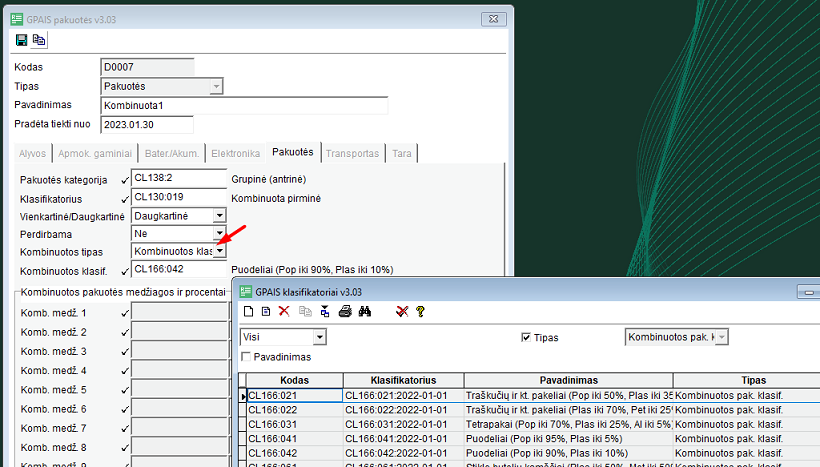Click cell Puodeliai (Pop iki 95%, Plas iki 5%)
The image size is (820, 467).
(568, 439)
